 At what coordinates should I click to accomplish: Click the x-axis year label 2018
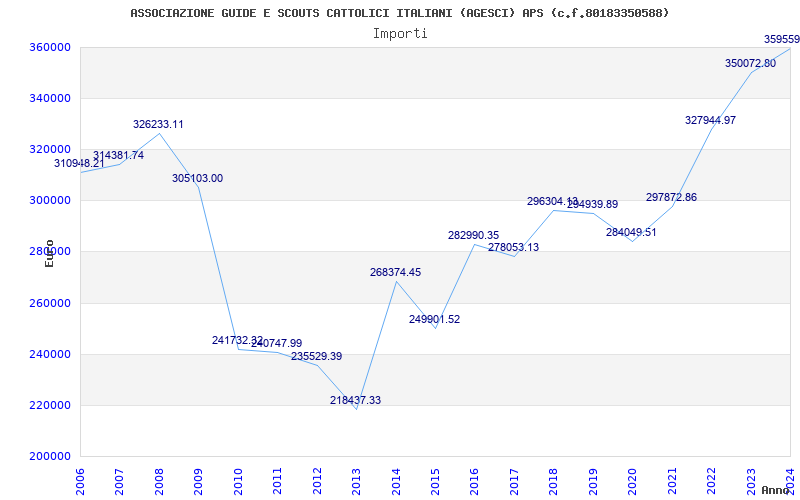tap(554, 481)
